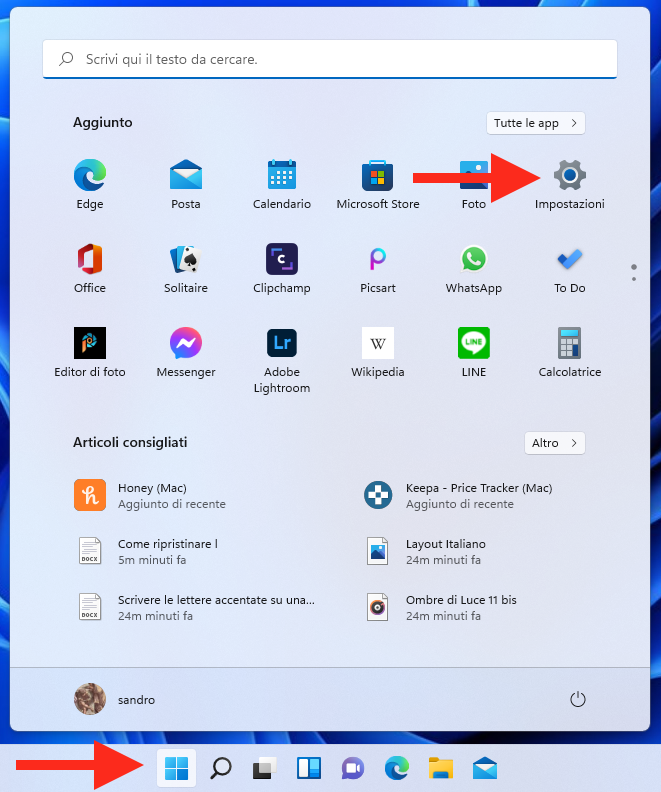Screen dimensions: 661x792
Task: Open the To Do app
Action: click(x=570, y=268)
